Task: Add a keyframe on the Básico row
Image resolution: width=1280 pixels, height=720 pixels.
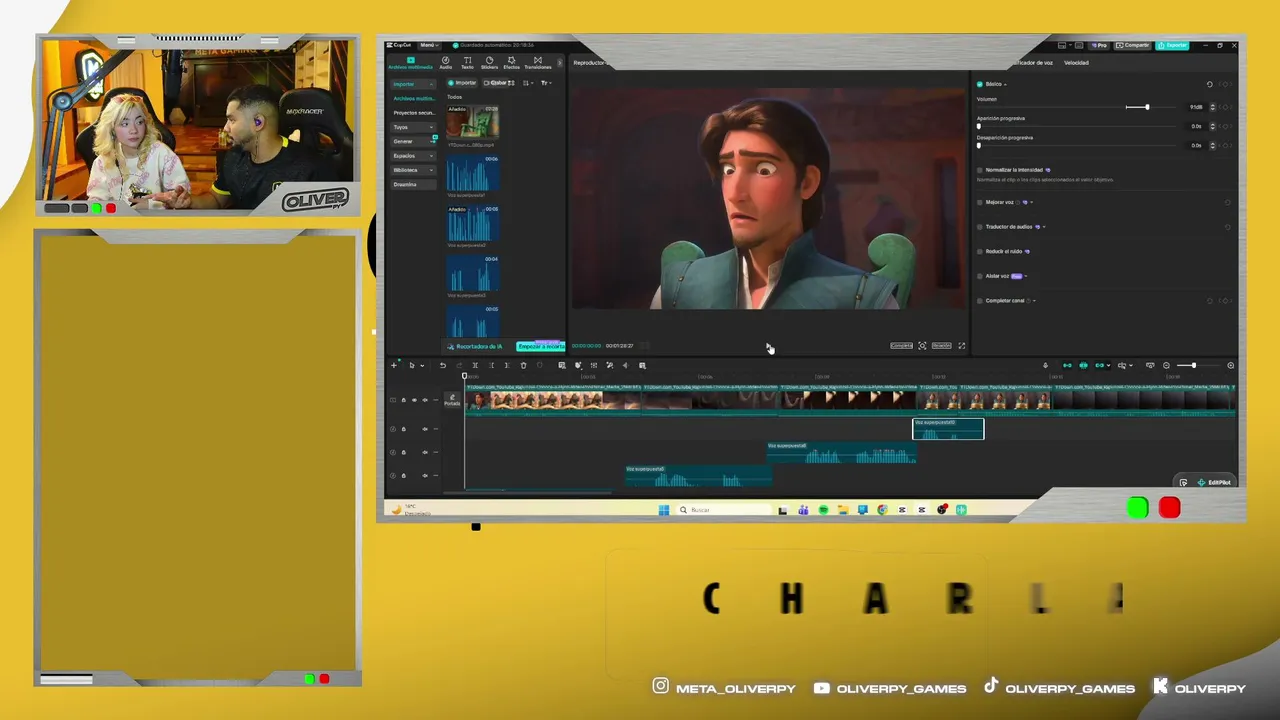Action: point(1227,84)
